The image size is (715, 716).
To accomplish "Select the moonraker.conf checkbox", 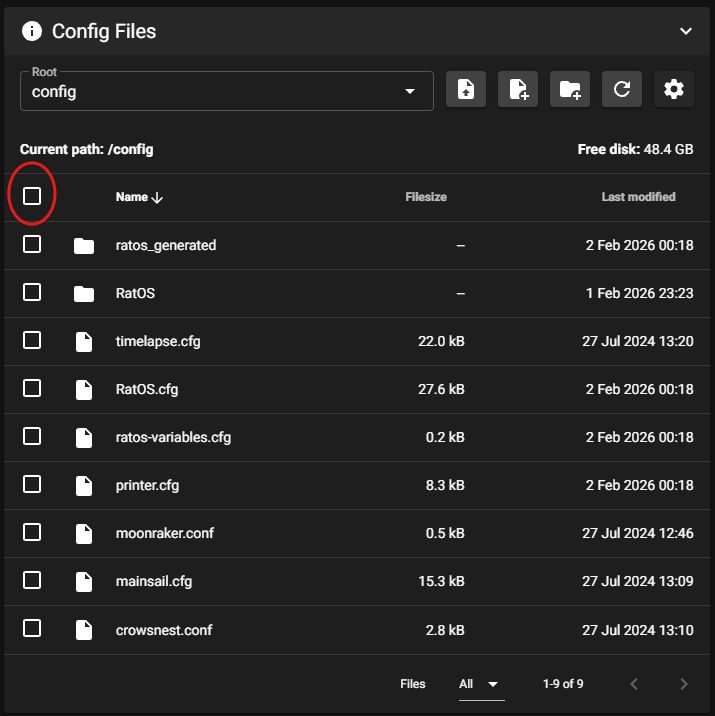I will click(32, 532).
